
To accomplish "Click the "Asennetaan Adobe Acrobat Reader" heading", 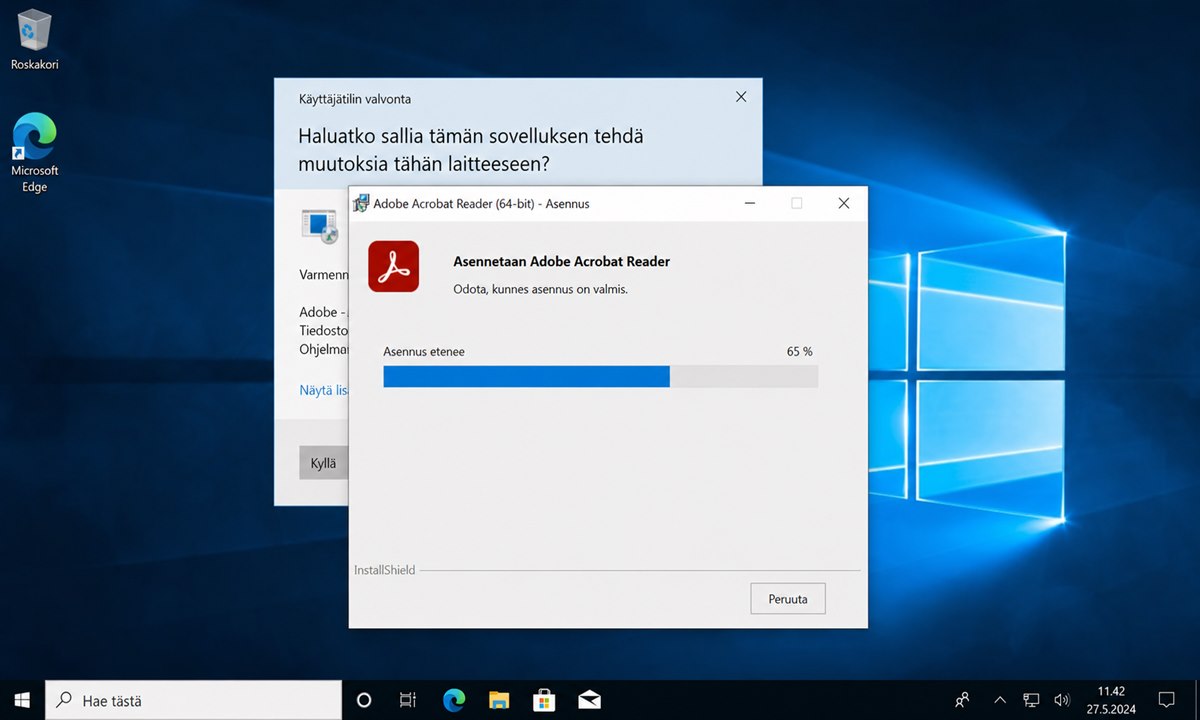I will point(562,261).
